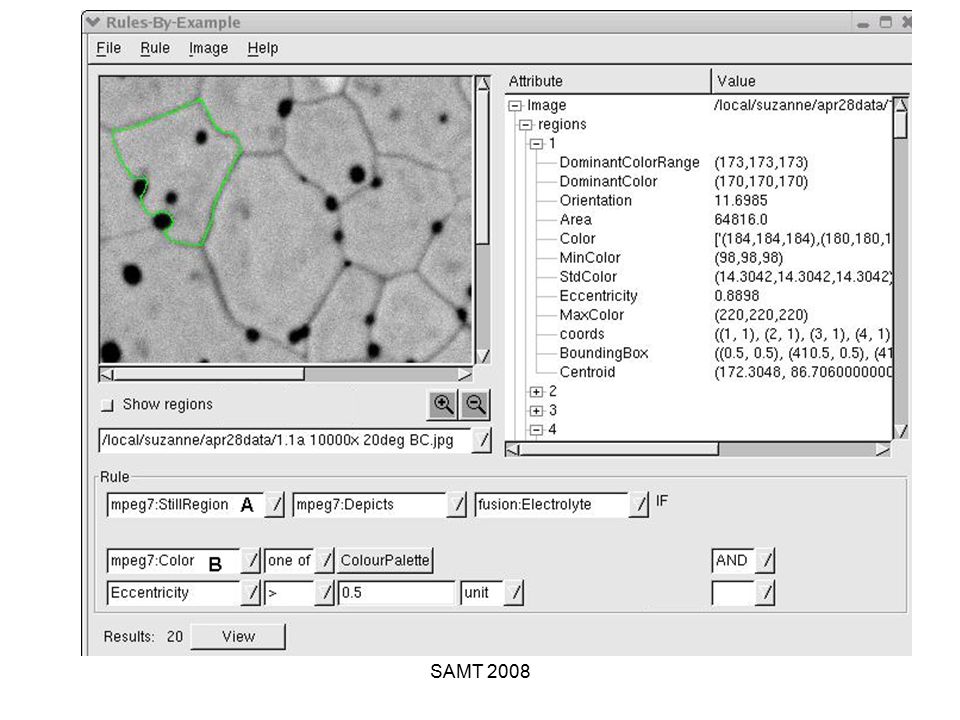Click the Orientation value 11.6985
Image resolution: width=960 pixels, height=720 pixels.
pos(741,201)
